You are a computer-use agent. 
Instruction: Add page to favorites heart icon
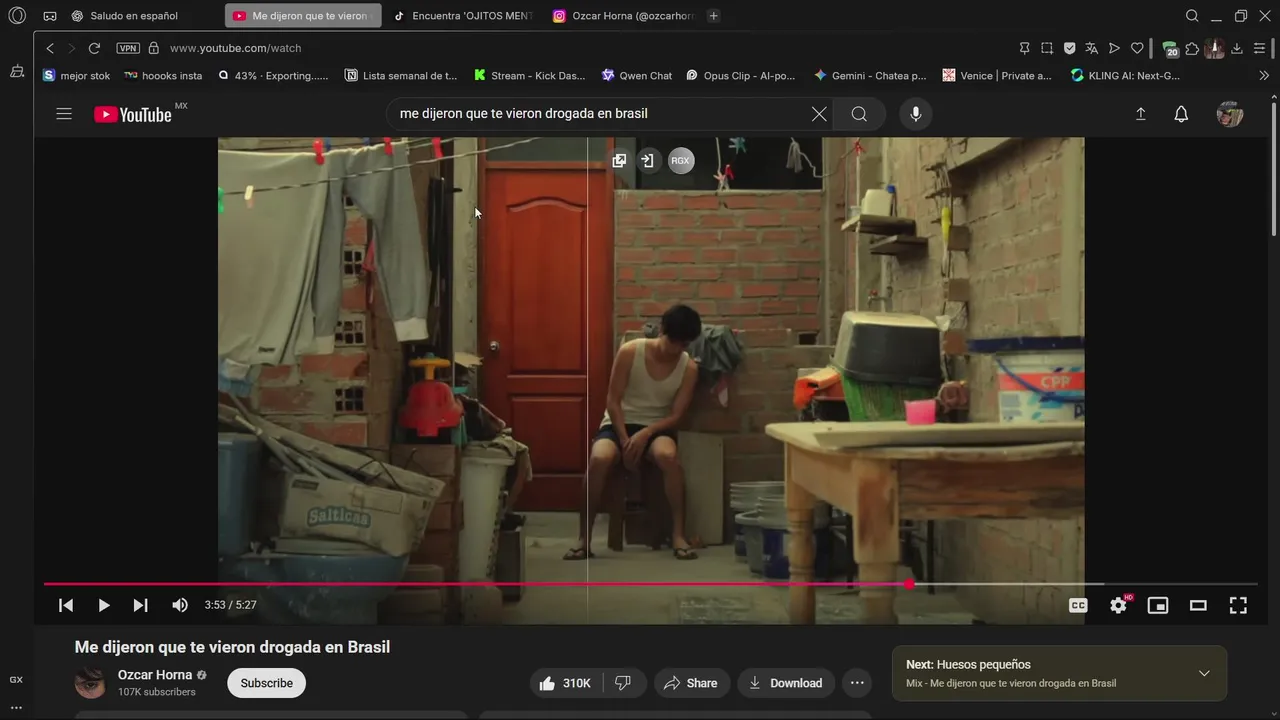(1137, 48)
